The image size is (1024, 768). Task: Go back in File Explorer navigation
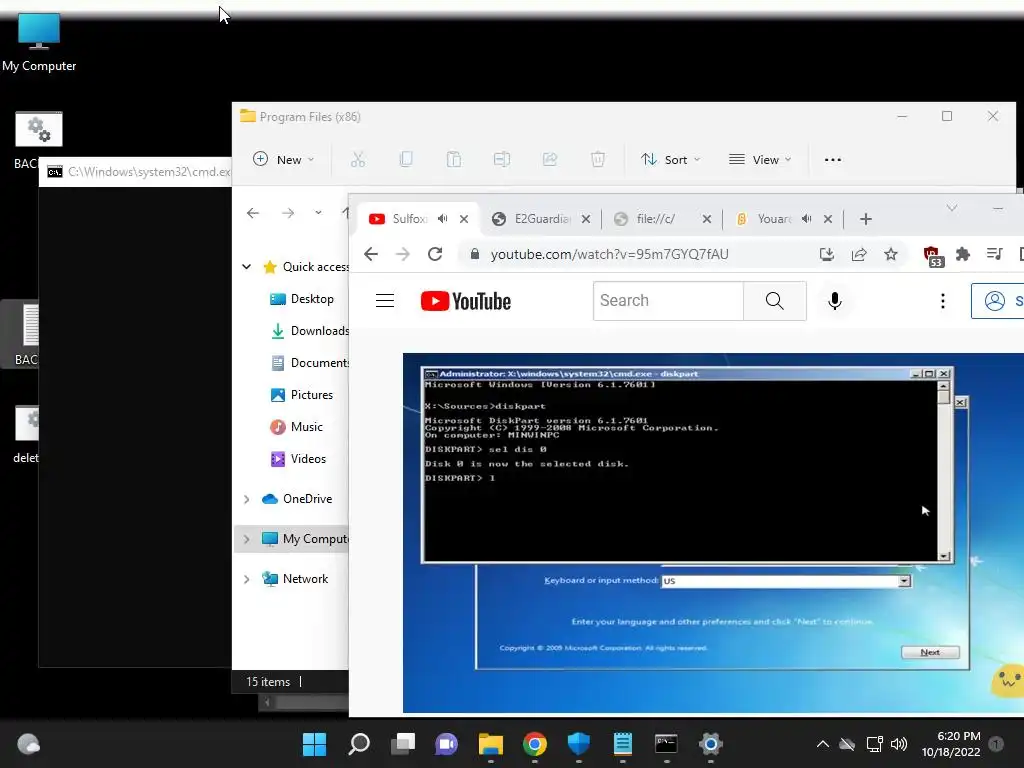pos(253,213)
